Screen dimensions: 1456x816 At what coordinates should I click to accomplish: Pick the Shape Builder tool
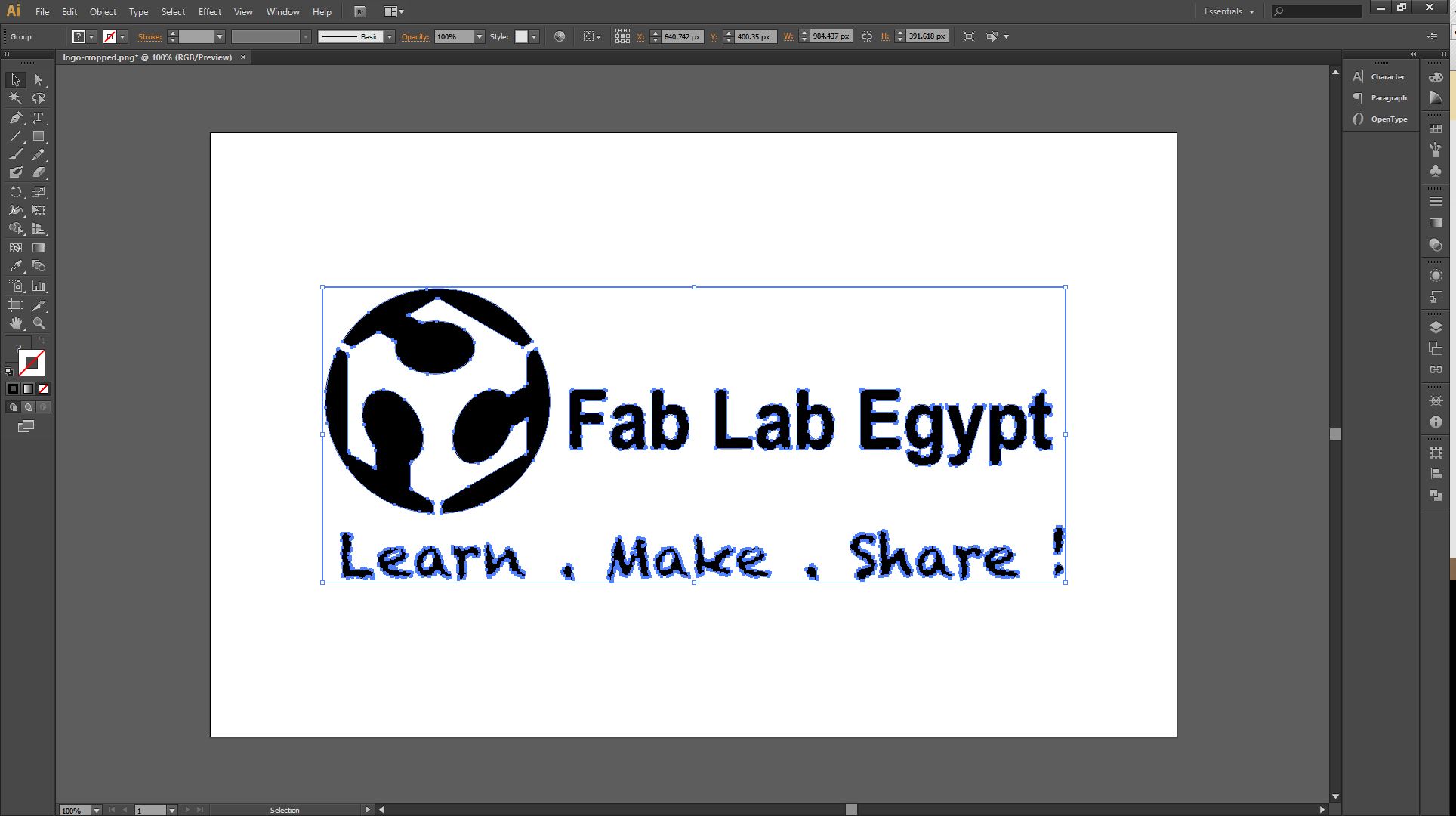coord(15,228)
